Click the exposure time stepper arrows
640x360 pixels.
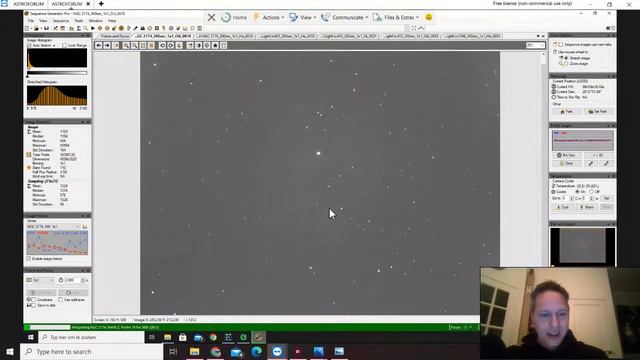[x=83, y=280]
